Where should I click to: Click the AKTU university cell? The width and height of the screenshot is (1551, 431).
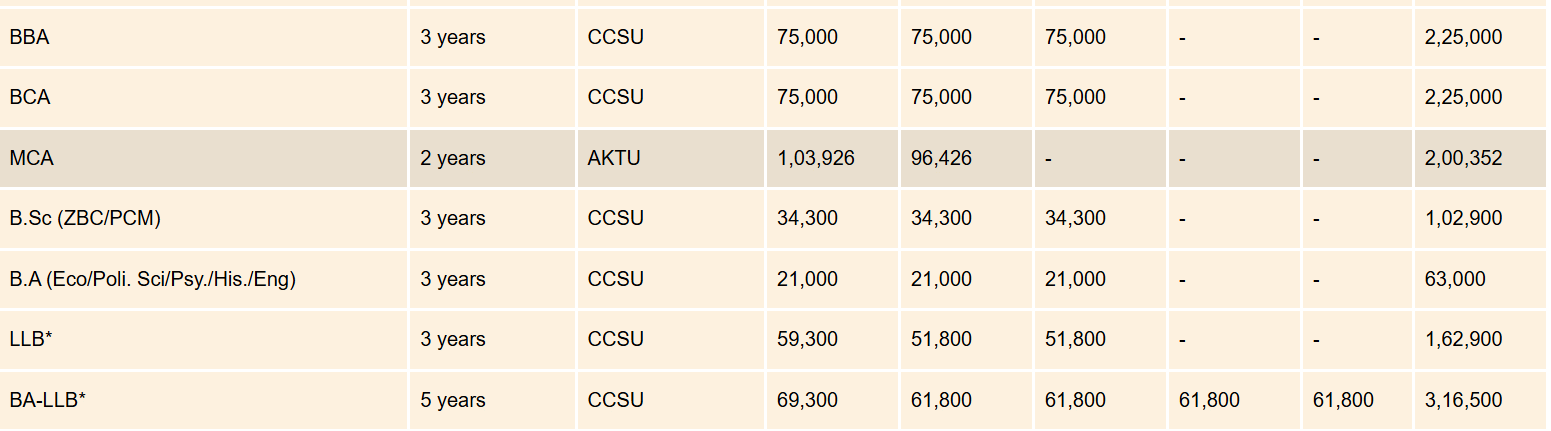pos(614,159)
